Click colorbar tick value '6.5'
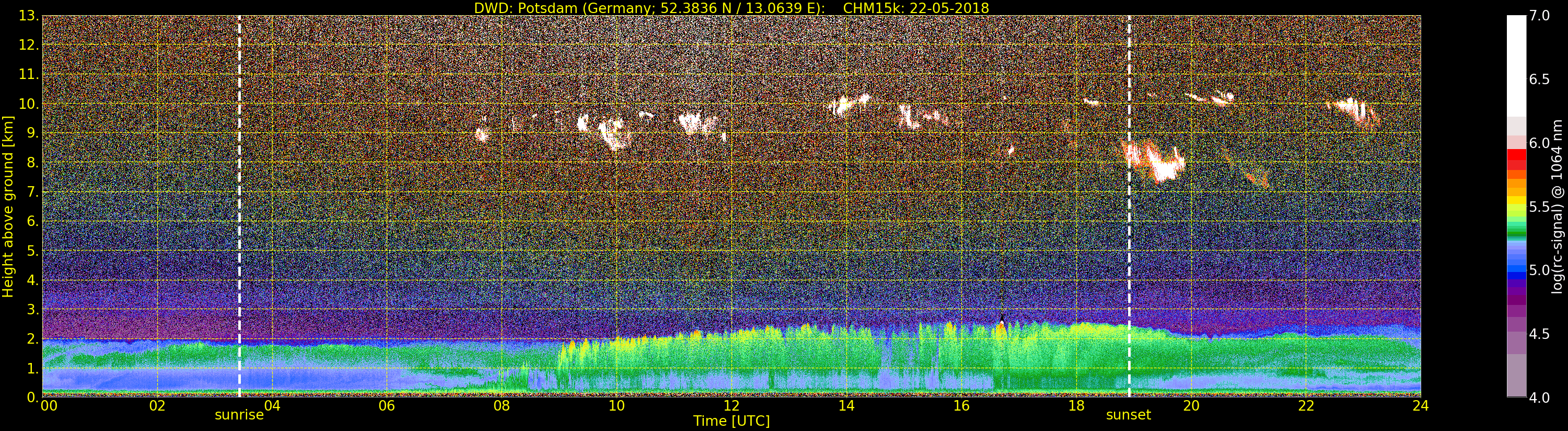Image resolution: width=1568 pixels, height=431 pixels. click(x=1539, y=80)
